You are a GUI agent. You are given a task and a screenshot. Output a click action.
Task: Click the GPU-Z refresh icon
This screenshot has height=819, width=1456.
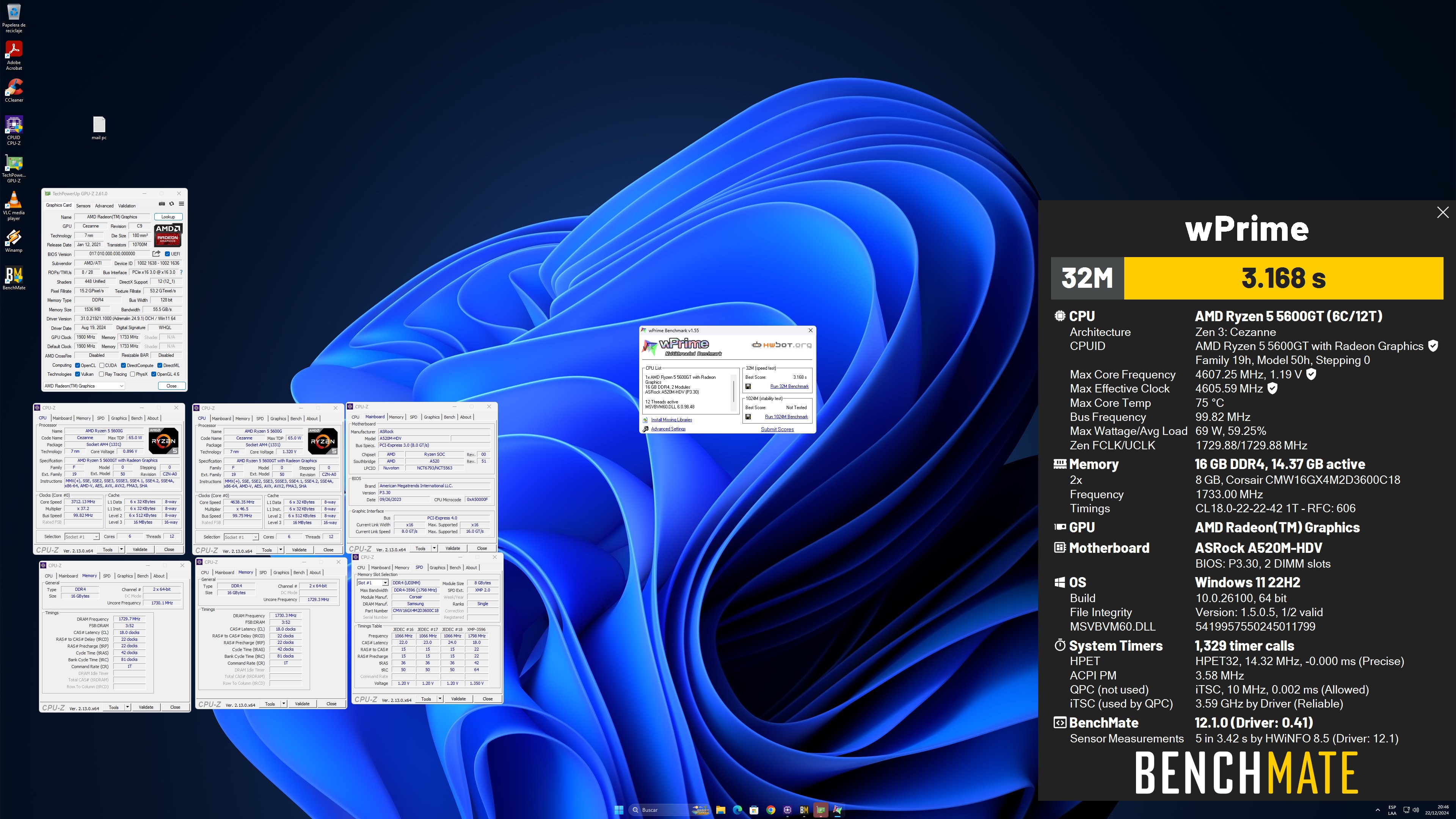[x=171, y=204]
